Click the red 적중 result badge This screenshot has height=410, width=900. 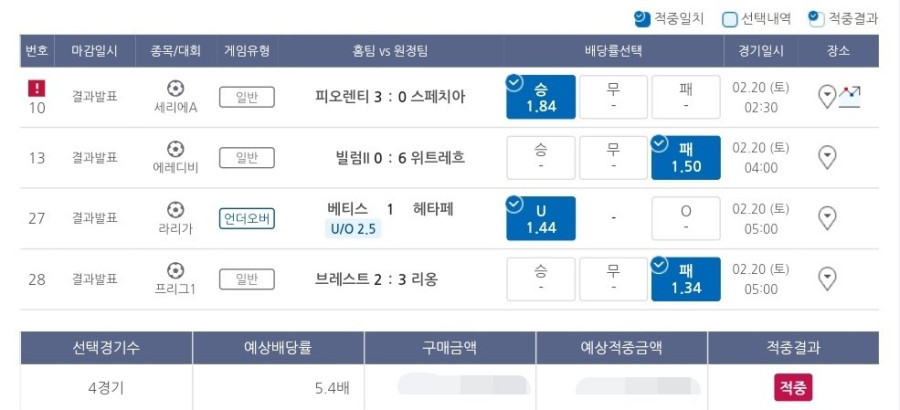[793, 388]
